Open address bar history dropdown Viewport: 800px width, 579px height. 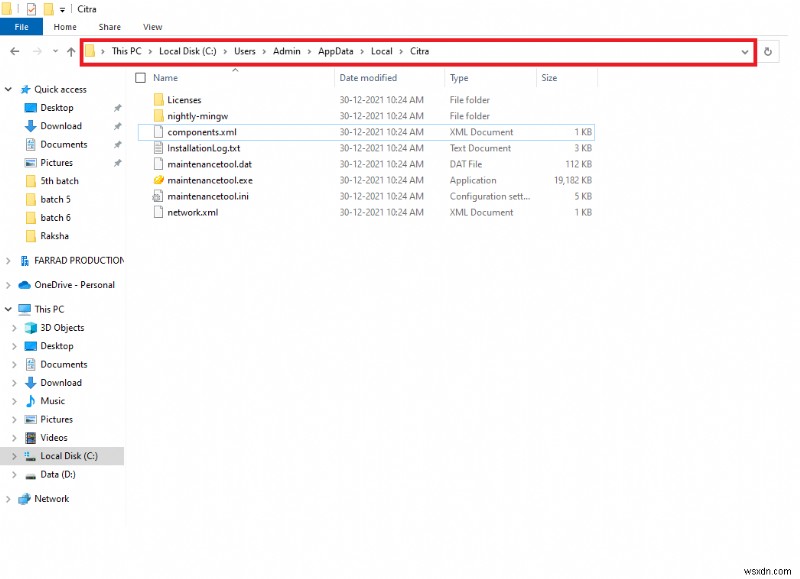(744, 52)
